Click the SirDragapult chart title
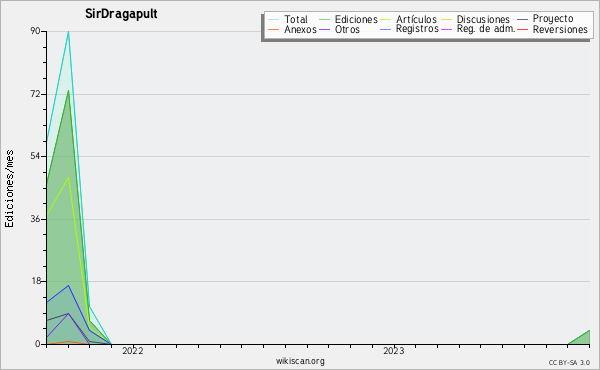Viewport: 600px width, 370px height. coord(121,14)
